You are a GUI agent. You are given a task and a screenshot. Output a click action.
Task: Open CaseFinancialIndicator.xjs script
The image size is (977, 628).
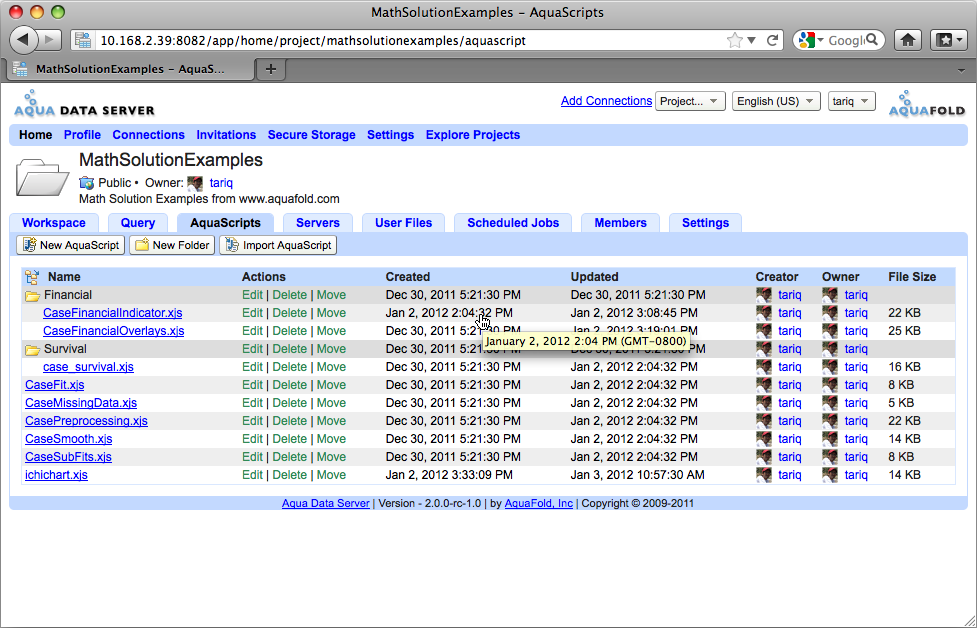[x=113, y=313]
